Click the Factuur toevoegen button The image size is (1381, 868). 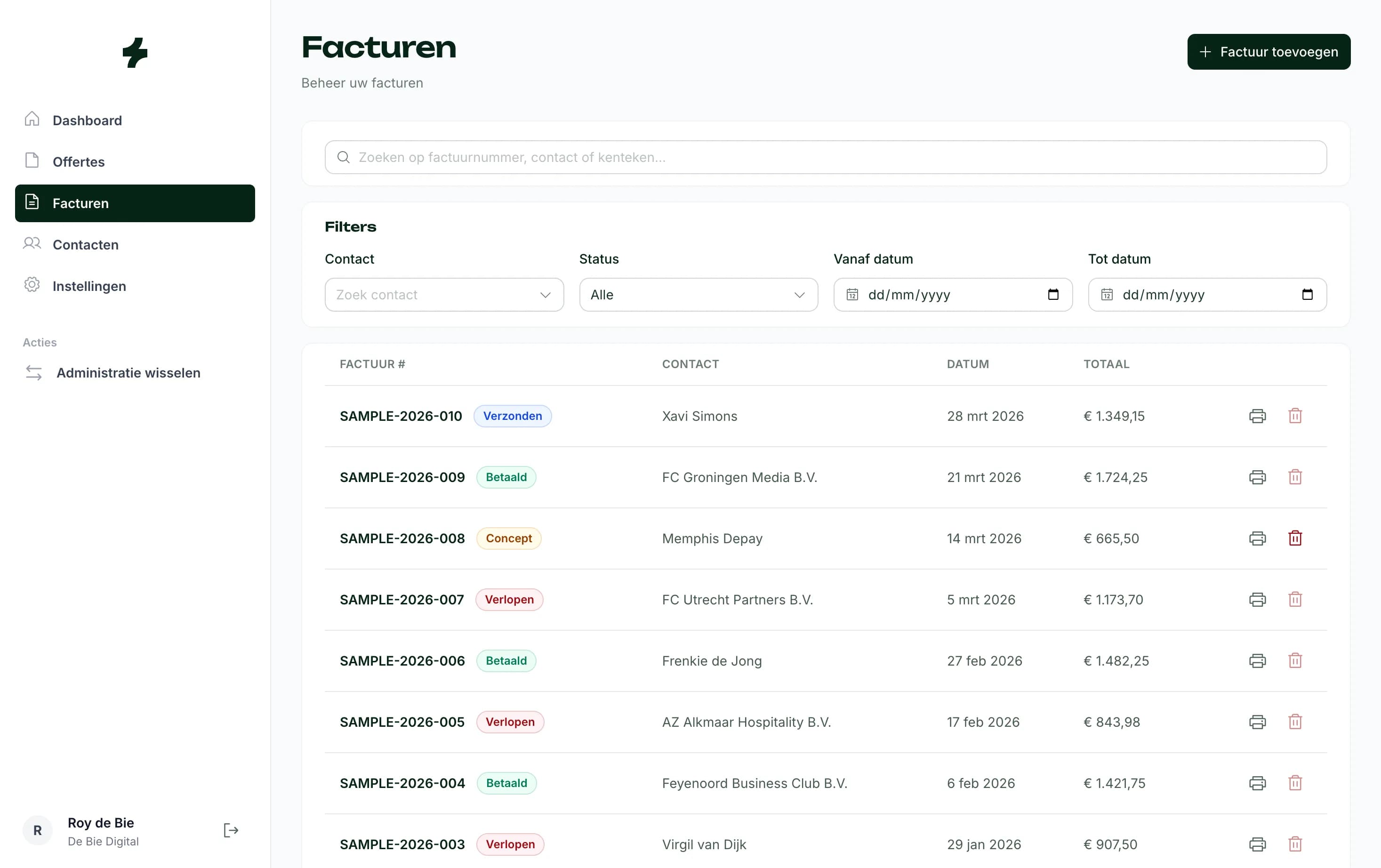[x=1269, y=52]
